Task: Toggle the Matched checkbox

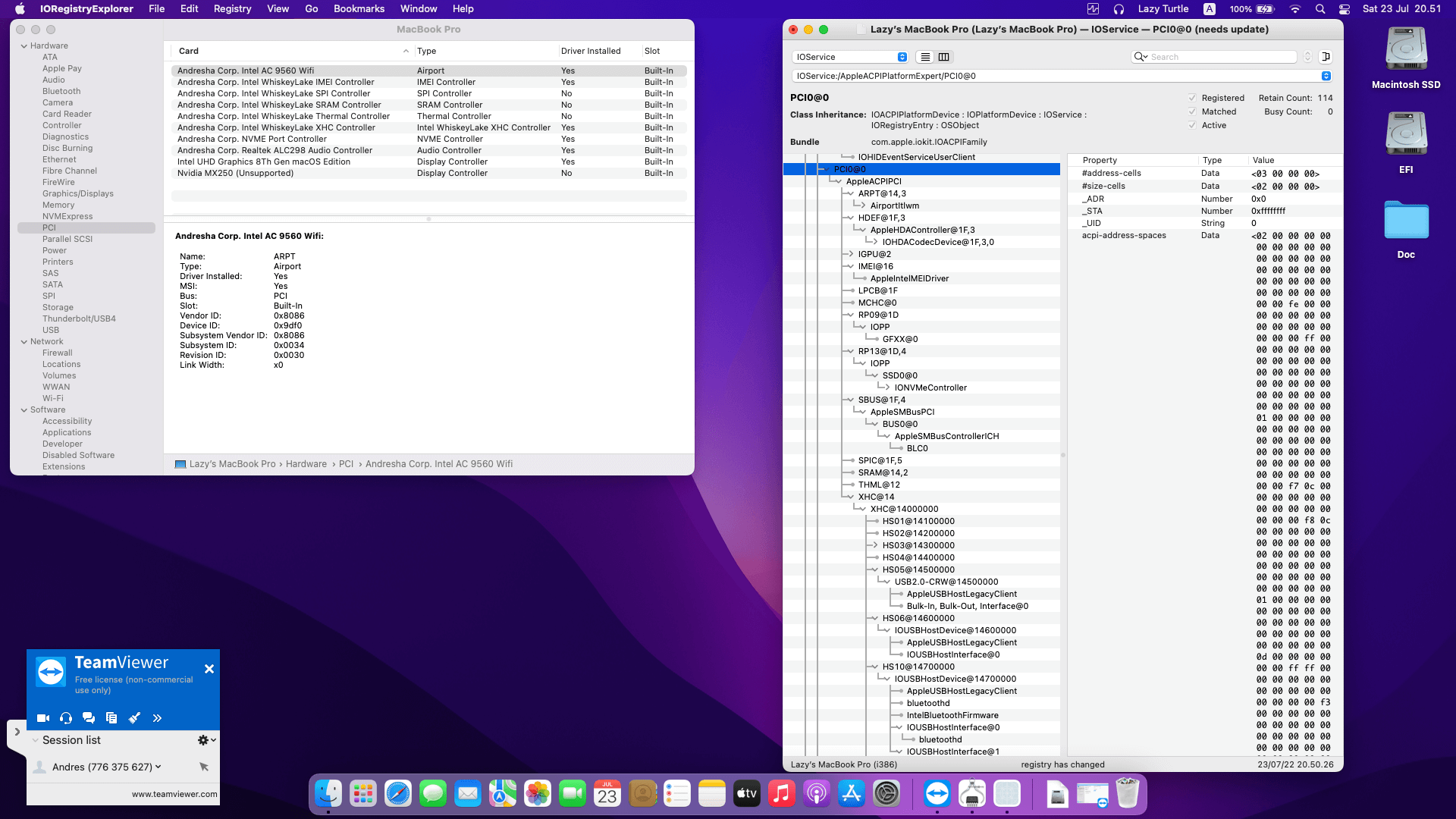Action: click(x=1192, y=111)
